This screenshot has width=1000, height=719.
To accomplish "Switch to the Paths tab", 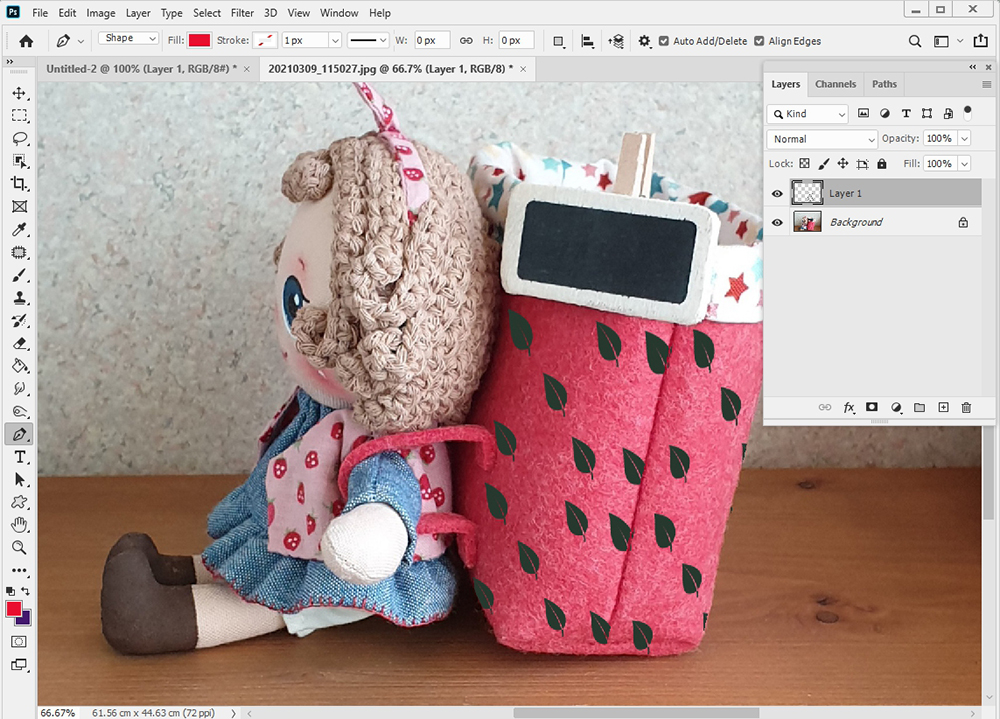I will point(884,84).
